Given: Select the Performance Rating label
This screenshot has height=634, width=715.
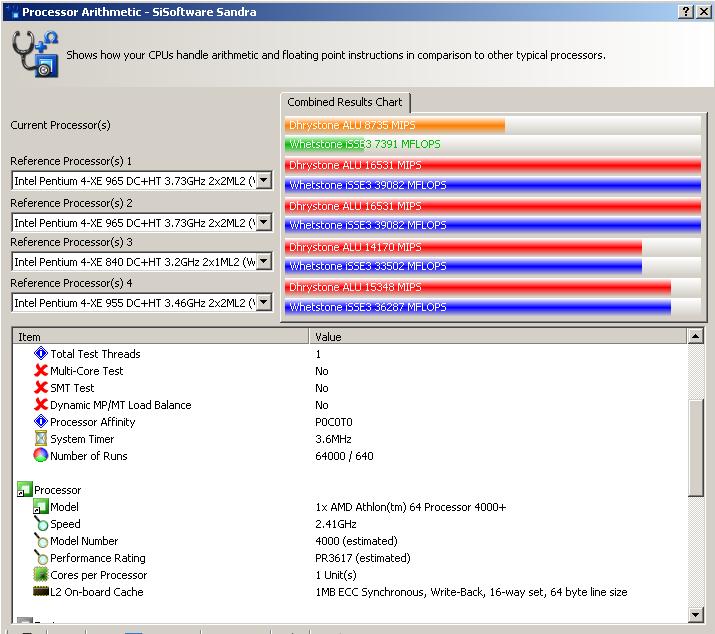Looking at the screenshot, I should [x=98, y=558].
